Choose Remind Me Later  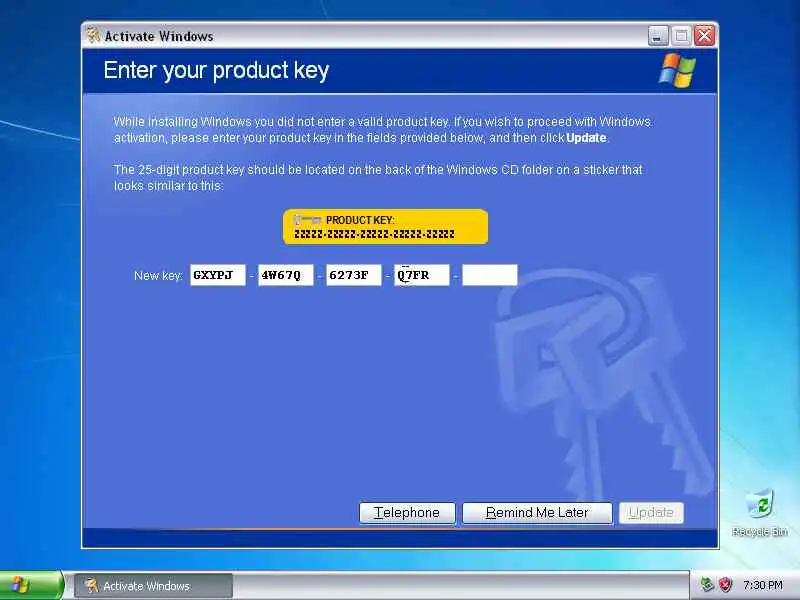(537, 513)
